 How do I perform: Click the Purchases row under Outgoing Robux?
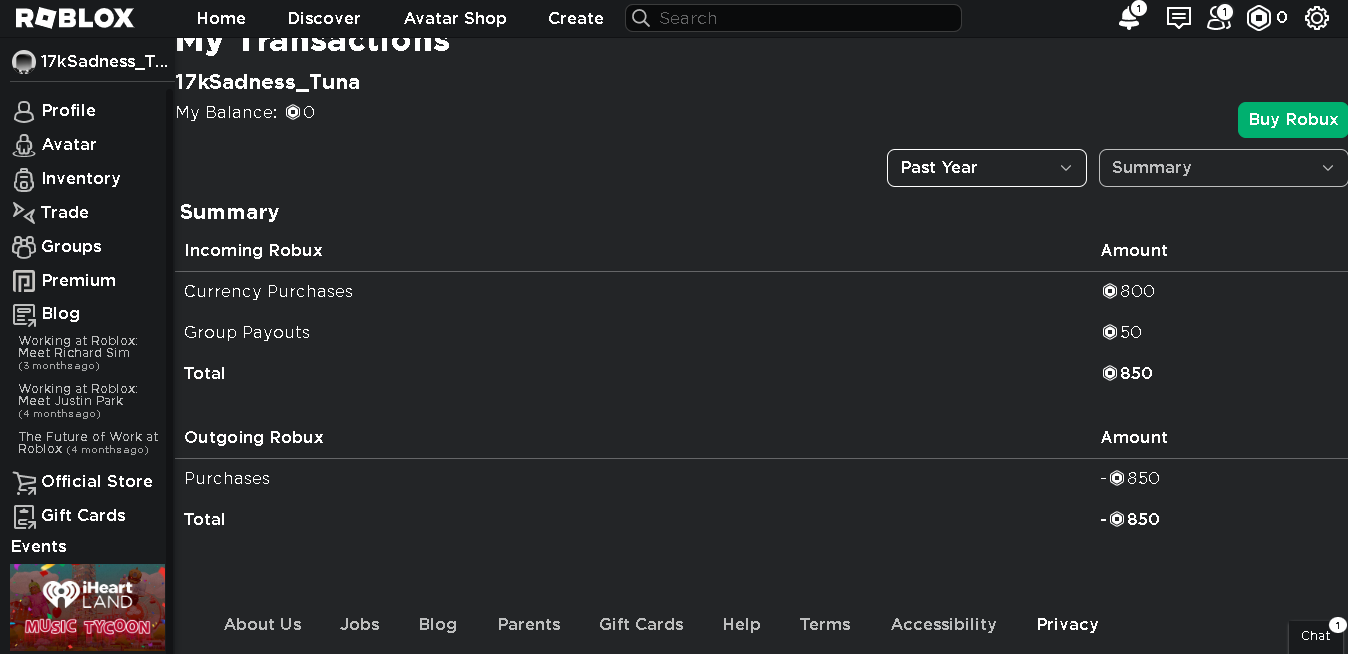(x=227, y=479)
